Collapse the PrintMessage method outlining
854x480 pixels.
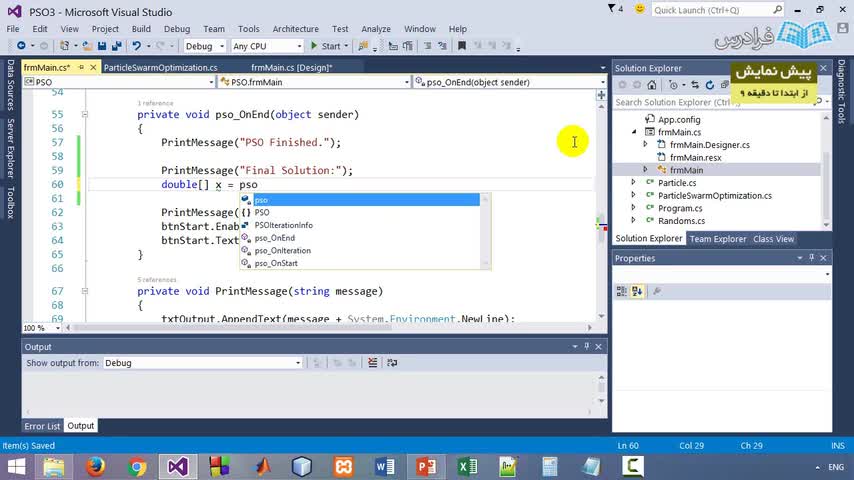84,291
